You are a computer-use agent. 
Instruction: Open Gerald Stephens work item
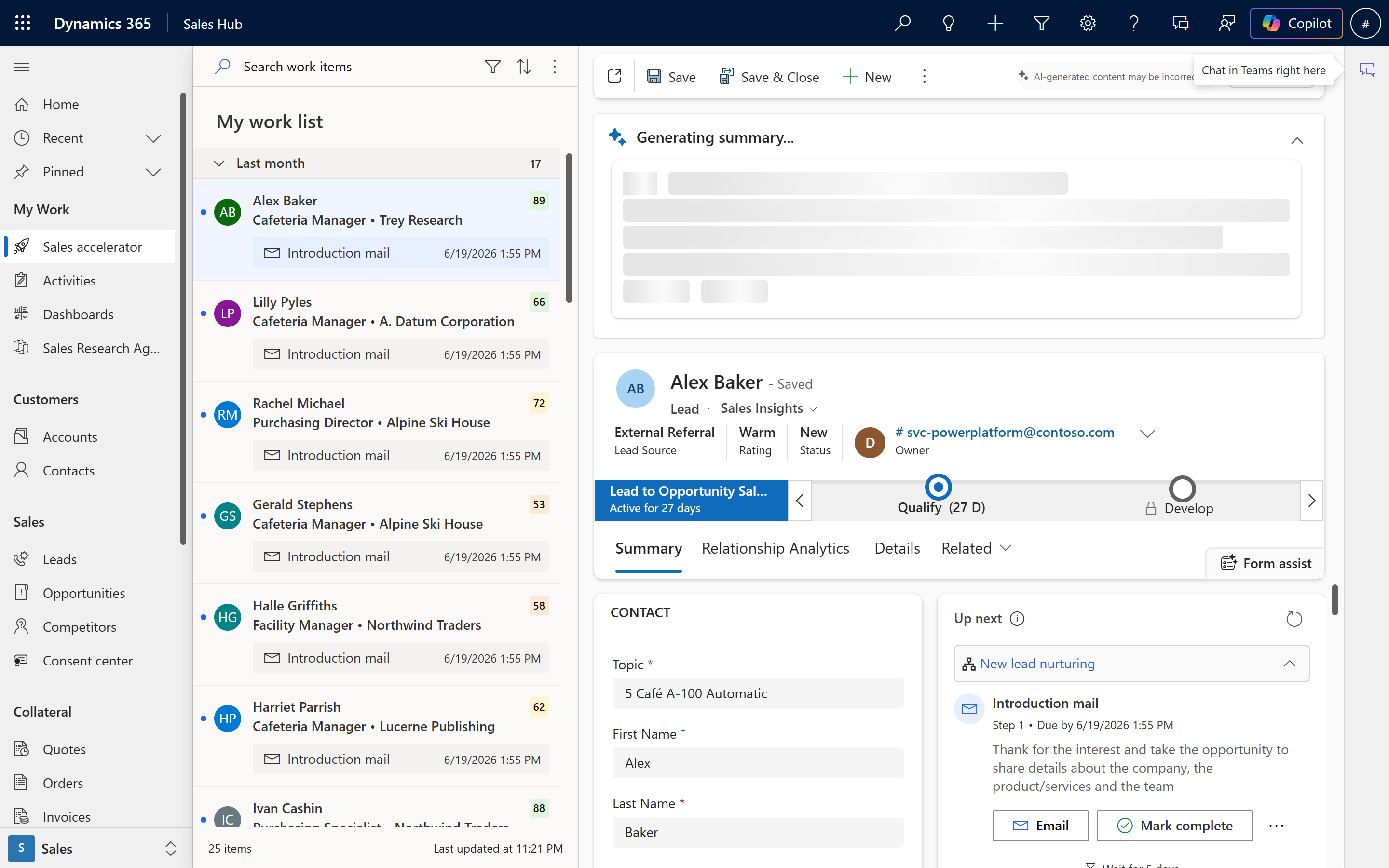click(x=377, y=534)
